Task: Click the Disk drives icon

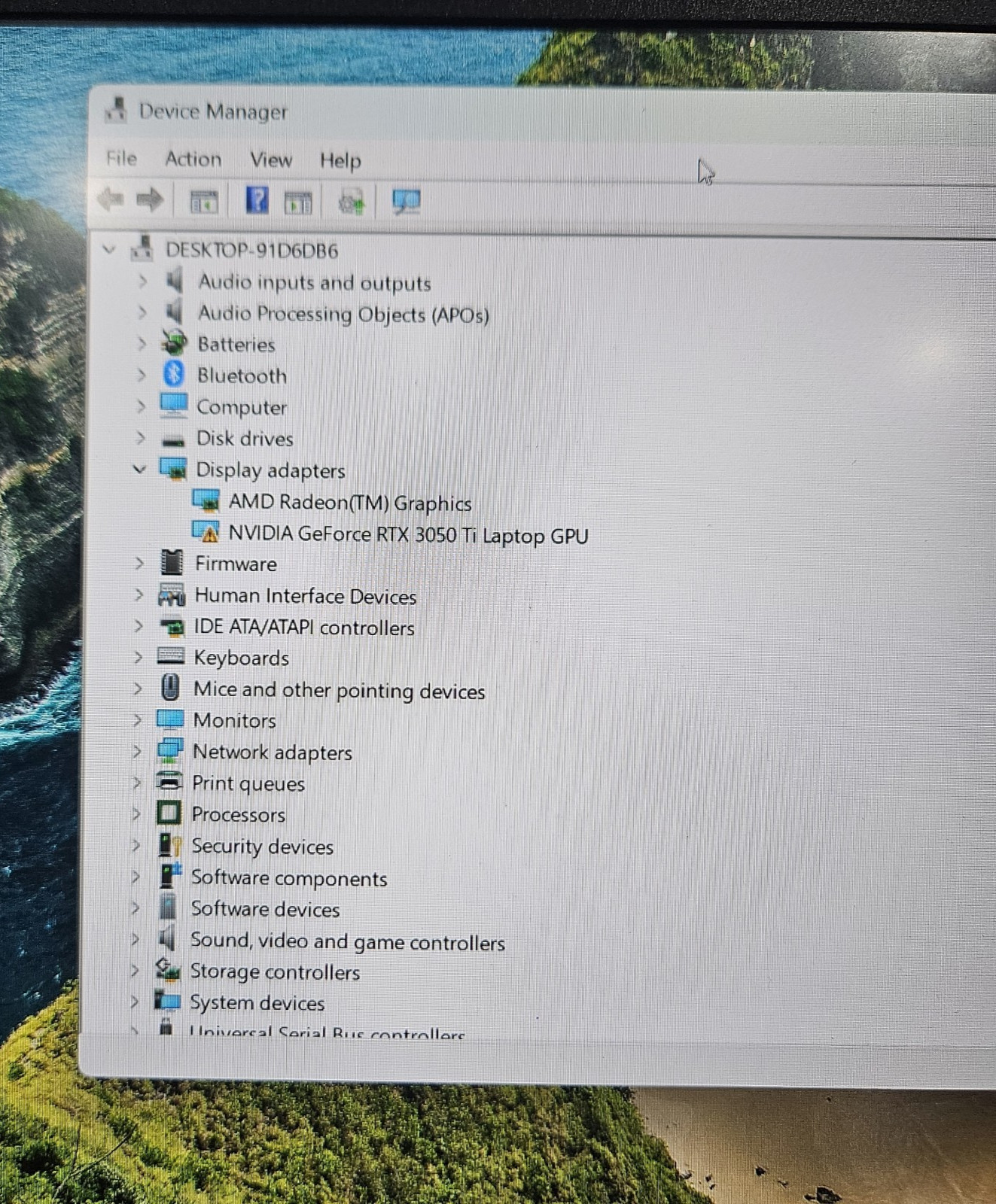Action: pyautogui.click(x=173, y=439)
